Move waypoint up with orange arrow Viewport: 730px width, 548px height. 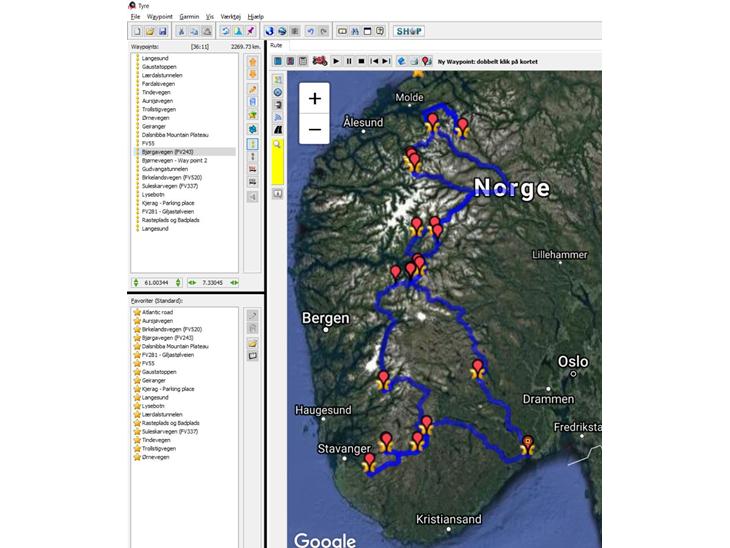tap(251, 62)
